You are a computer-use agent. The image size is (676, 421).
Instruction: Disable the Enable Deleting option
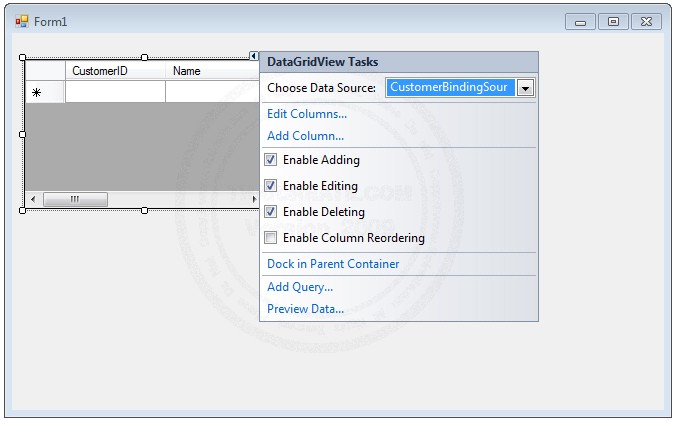[271, 212]
